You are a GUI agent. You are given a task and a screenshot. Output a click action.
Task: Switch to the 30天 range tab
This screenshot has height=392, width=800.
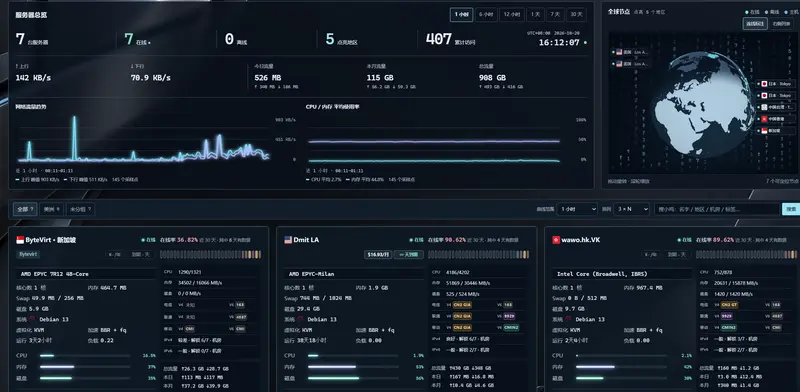coord(576,15)
